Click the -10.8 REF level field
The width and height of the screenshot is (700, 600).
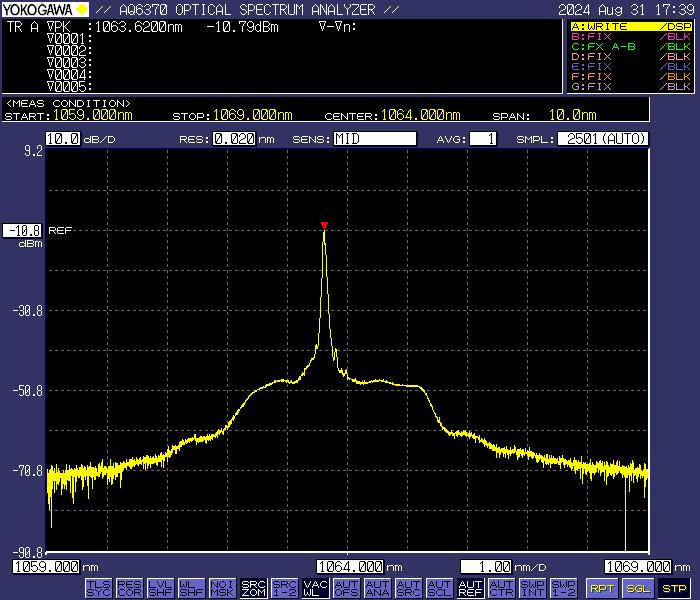(22, 230)
